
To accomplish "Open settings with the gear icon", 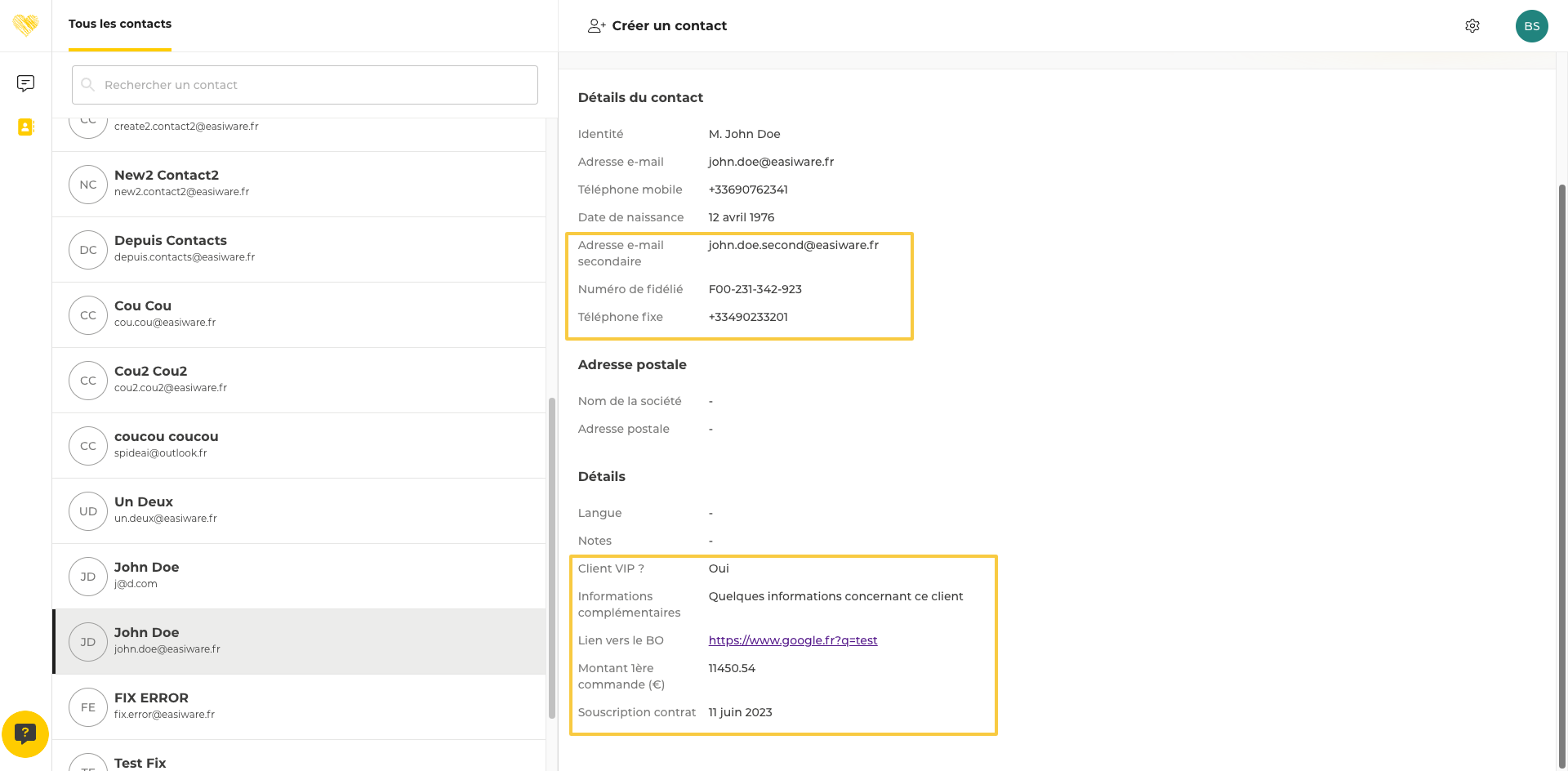I will 1472,26.
